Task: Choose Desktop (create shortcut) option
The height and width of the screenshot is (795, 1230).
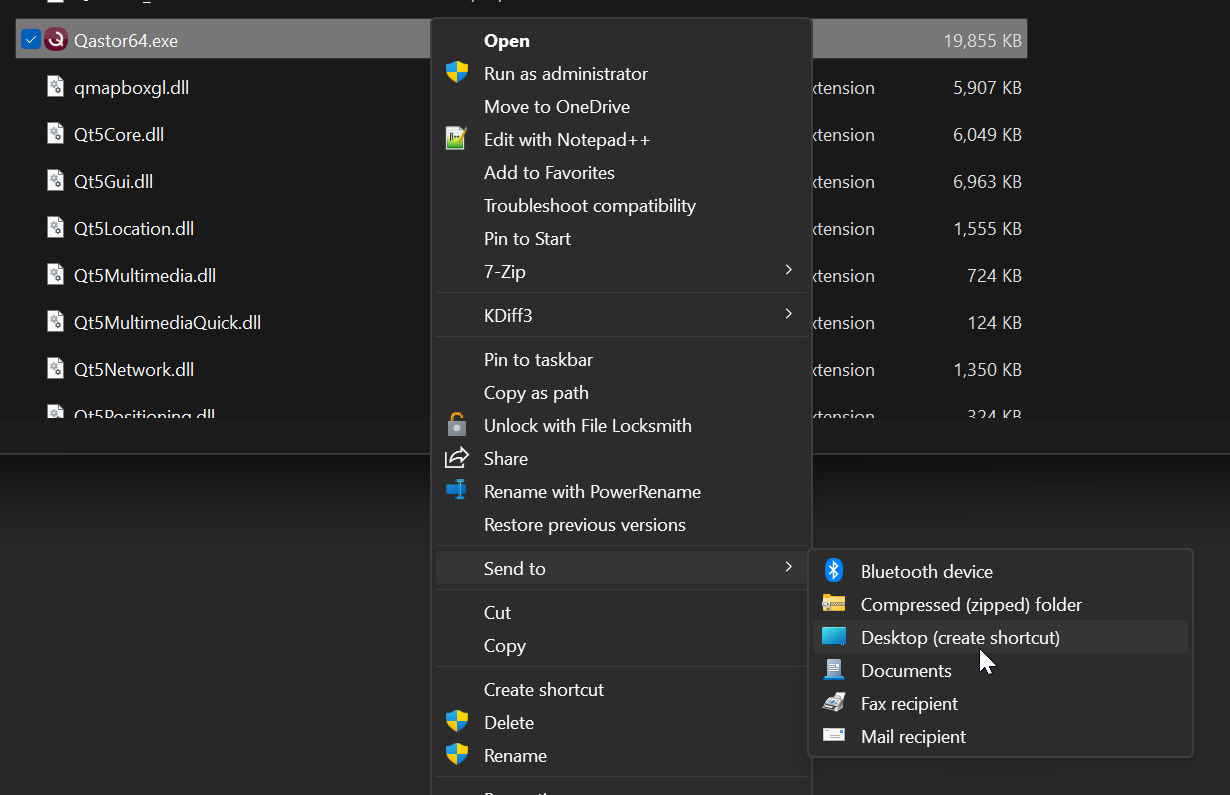Action: click(x=959, y=637)
